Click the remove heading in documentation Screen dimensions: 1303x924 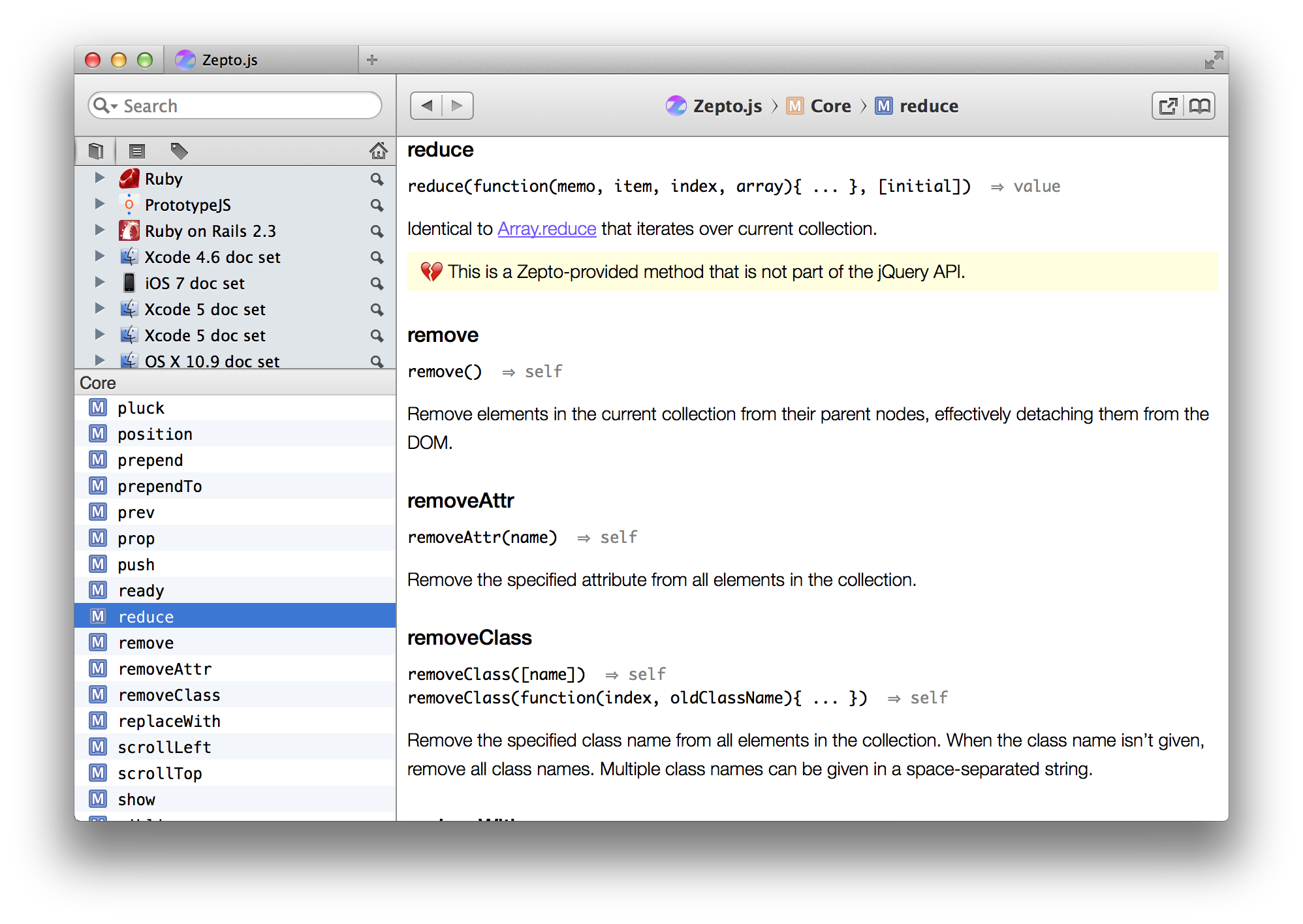point(443,335)
